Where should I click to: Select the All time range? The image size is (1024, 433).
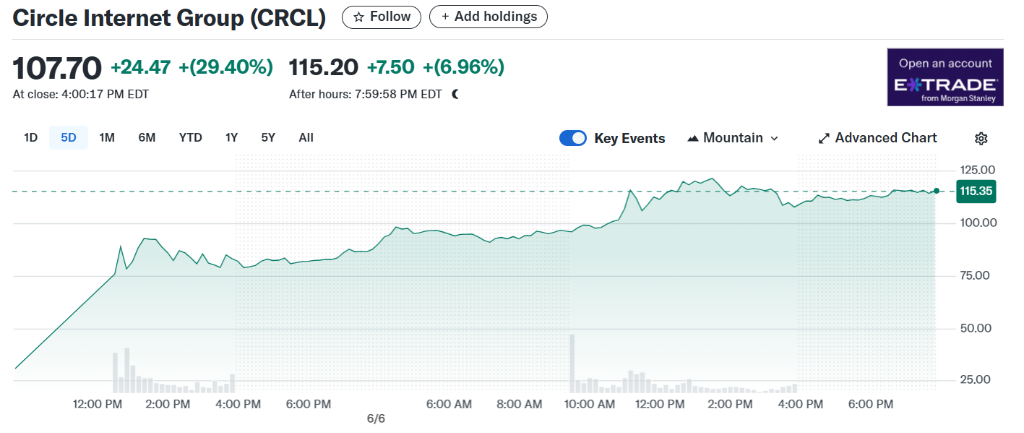point(306,138)
